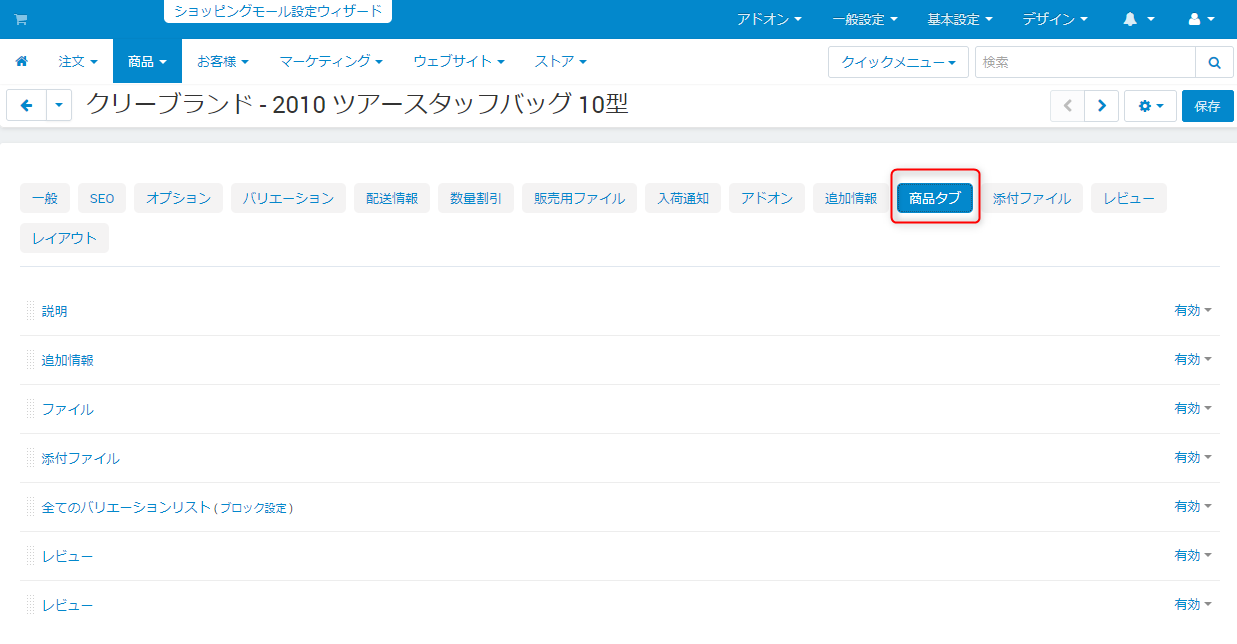This screenshot has width=1237, height=644.
Task: Open the 添付ファイル row link
Action: click(x=81, y=458)
